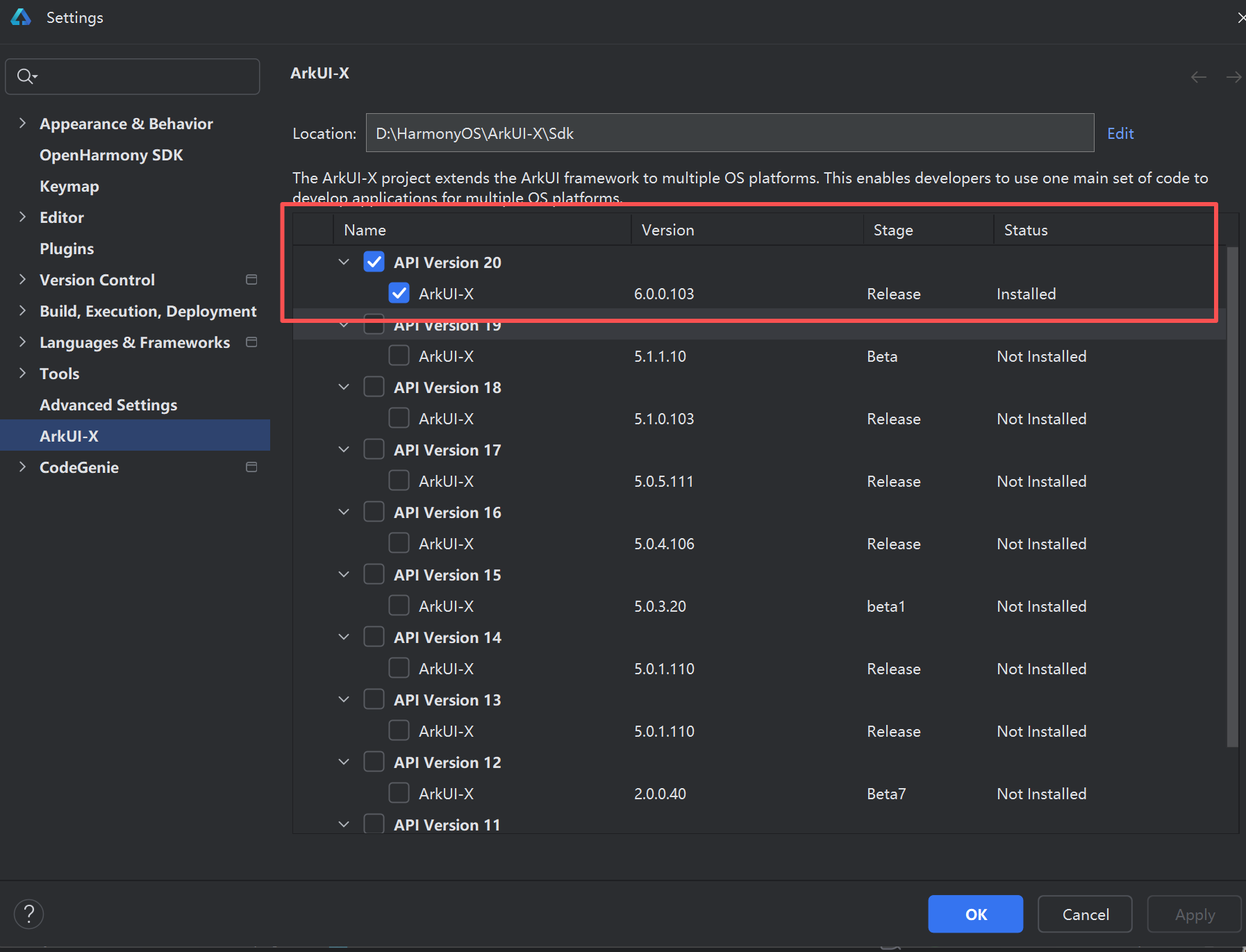Click the forward navigation arrow

(x=1233, y=77)
